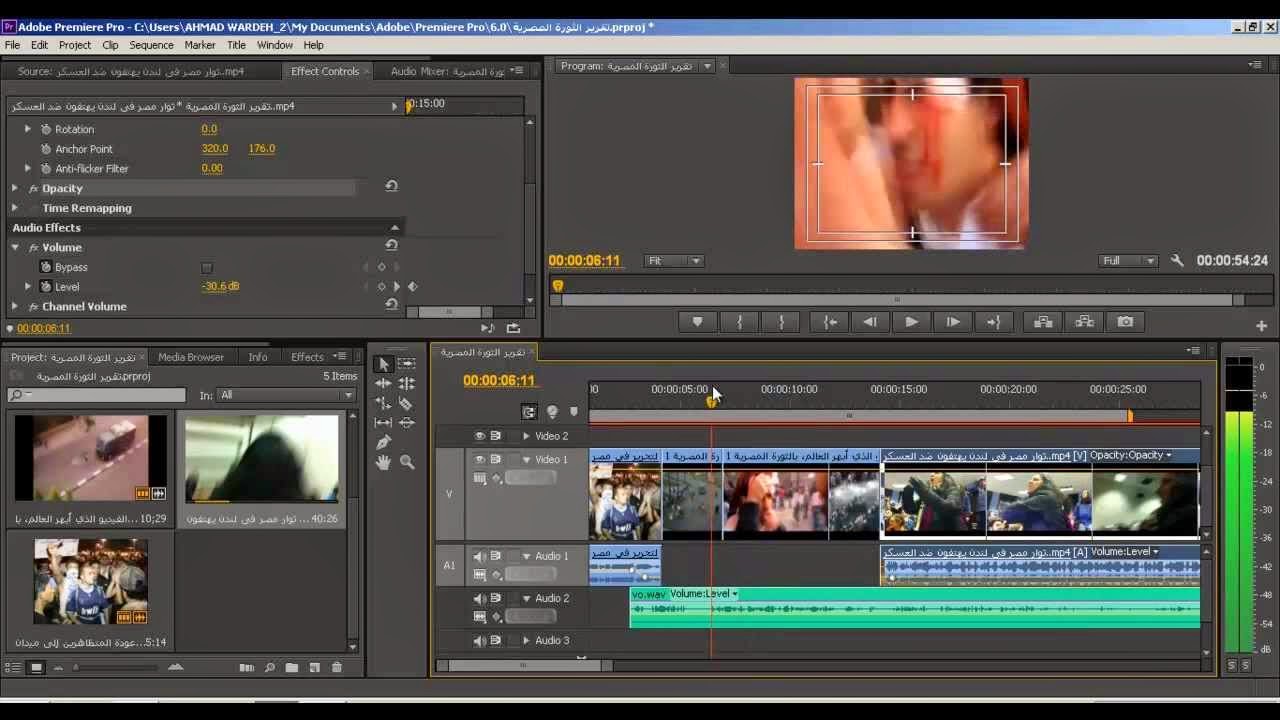Image resolution: width=1280 pixels, height=720 pixels.
Task: Switch Project panel to list view
Action: click(x=13, y=668)
